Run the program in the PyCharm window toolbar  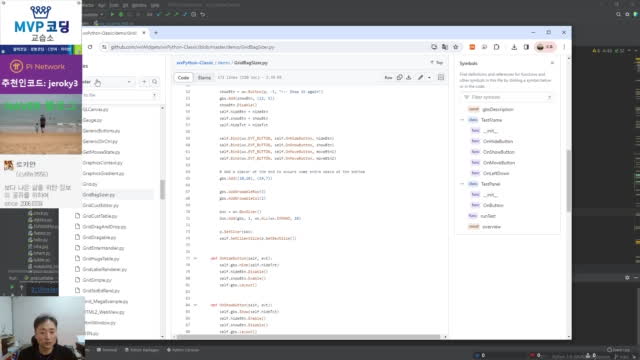pyautogui.click(x=112, y=14)
